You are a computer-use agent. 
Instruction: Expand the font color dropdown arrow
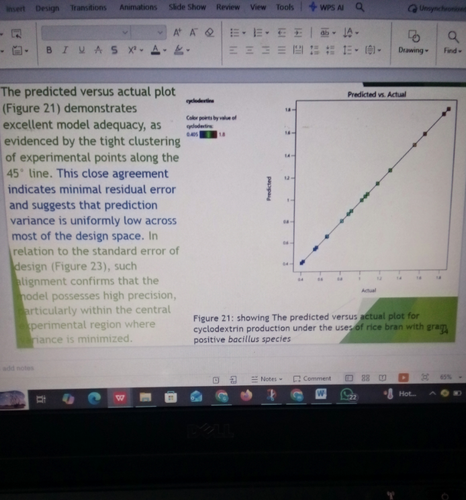click(x=164, y=51)
